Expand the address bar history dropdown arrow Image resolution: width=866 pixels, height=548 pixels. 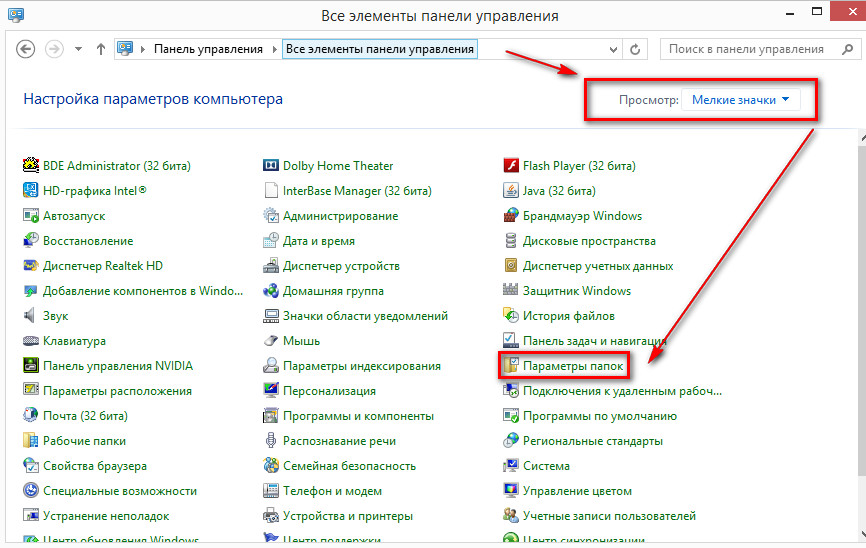pyautogui.click(x=610, y=49)
